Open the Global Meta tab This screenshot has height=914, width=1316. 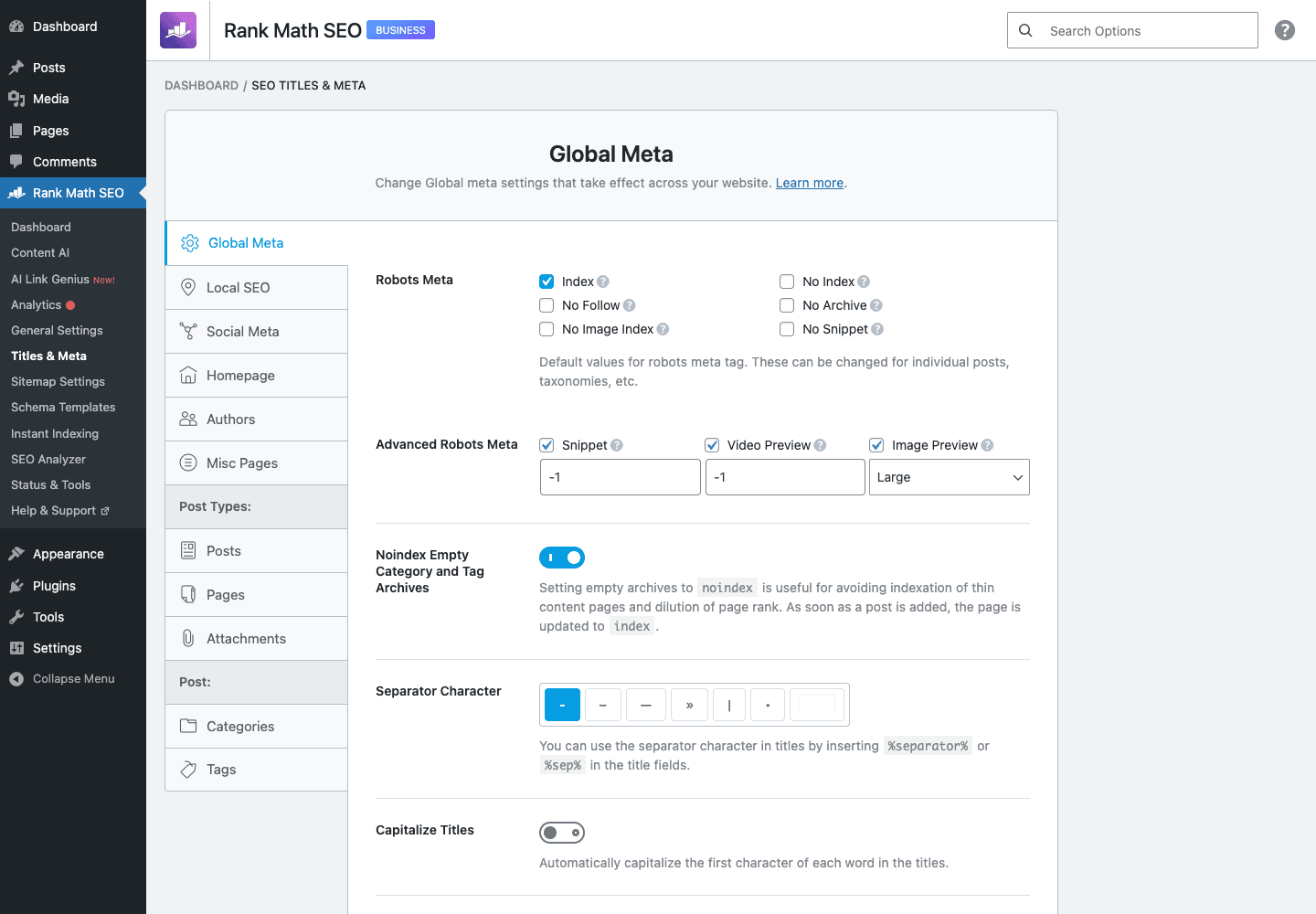(x=257, y=243)
